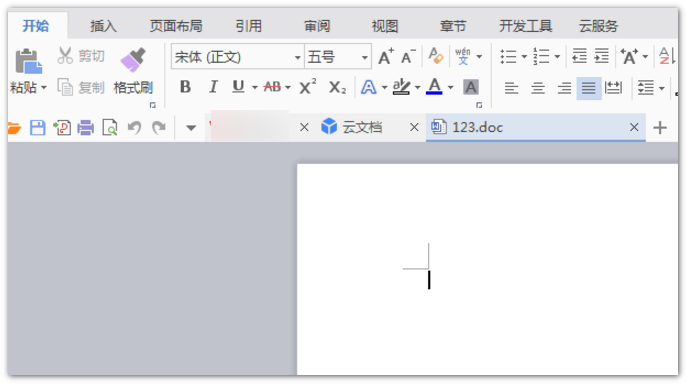This screenshot has height=384, width=687.
Task: Apply text effects with outlined A icon
Action: pyautogui.click(x=368, y=87)
